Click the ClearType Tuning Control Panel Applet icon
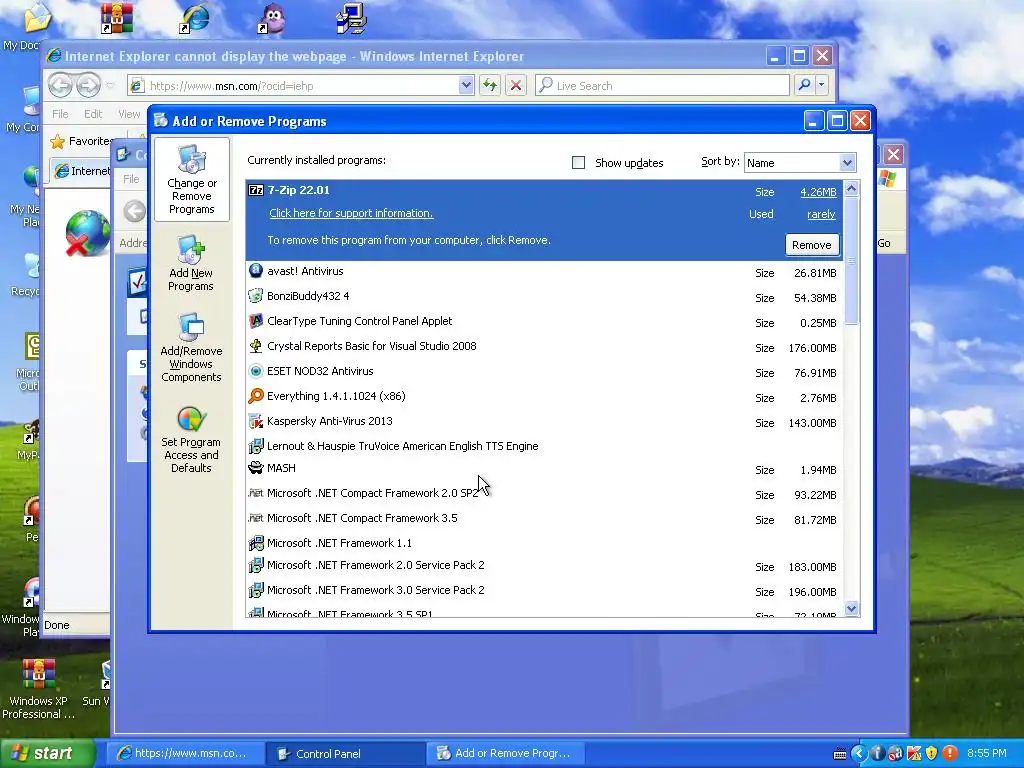1024x768 pixels. point(256,321)
